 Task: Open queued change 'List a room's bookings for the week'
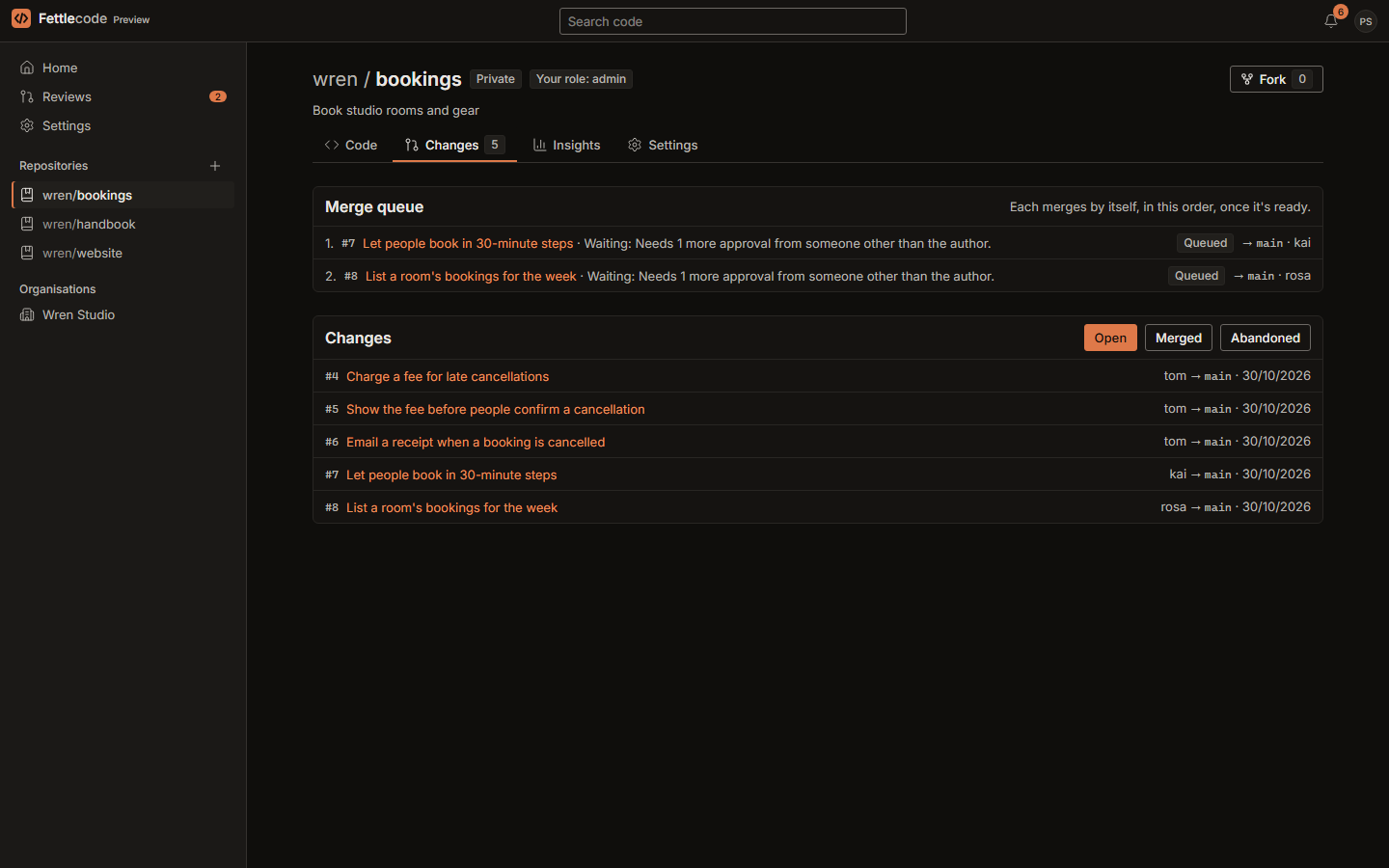click(x=471, y=276)
